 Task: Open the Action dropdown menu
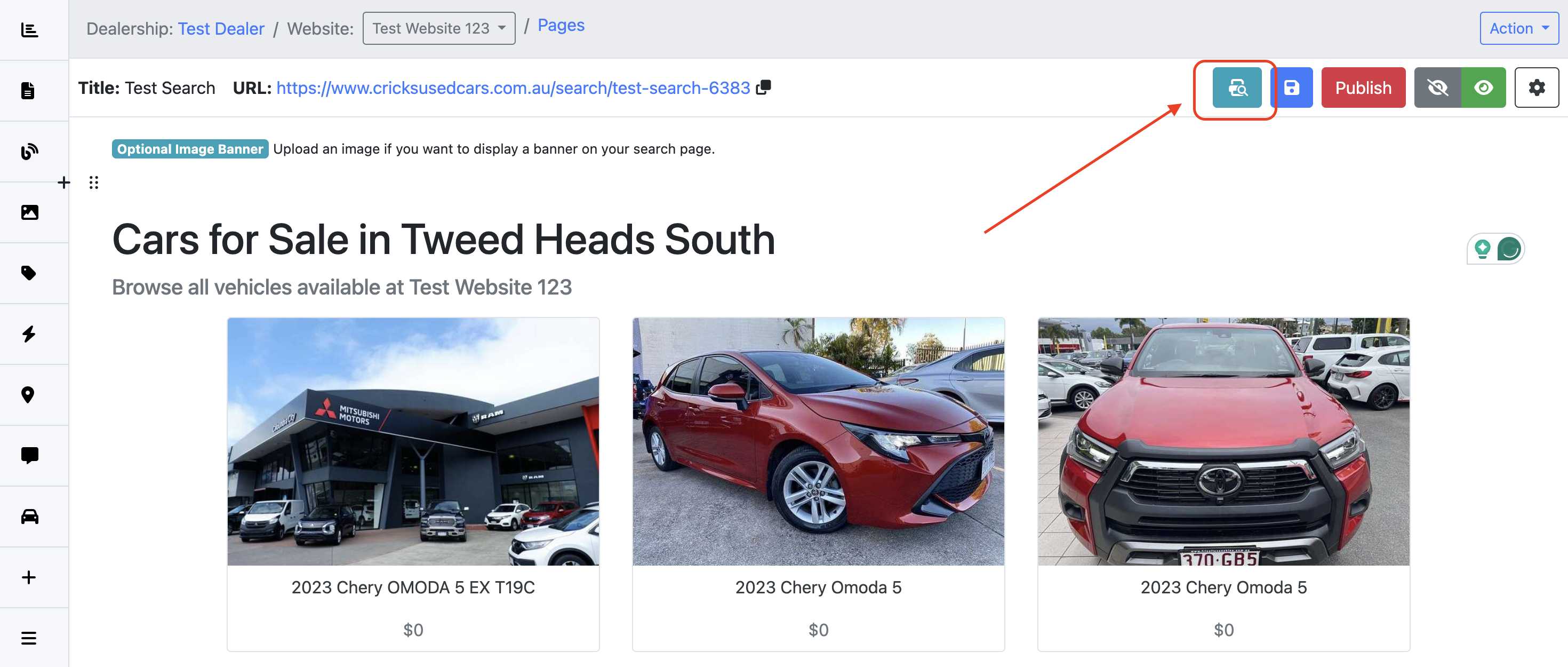[x=1518, y=29]
